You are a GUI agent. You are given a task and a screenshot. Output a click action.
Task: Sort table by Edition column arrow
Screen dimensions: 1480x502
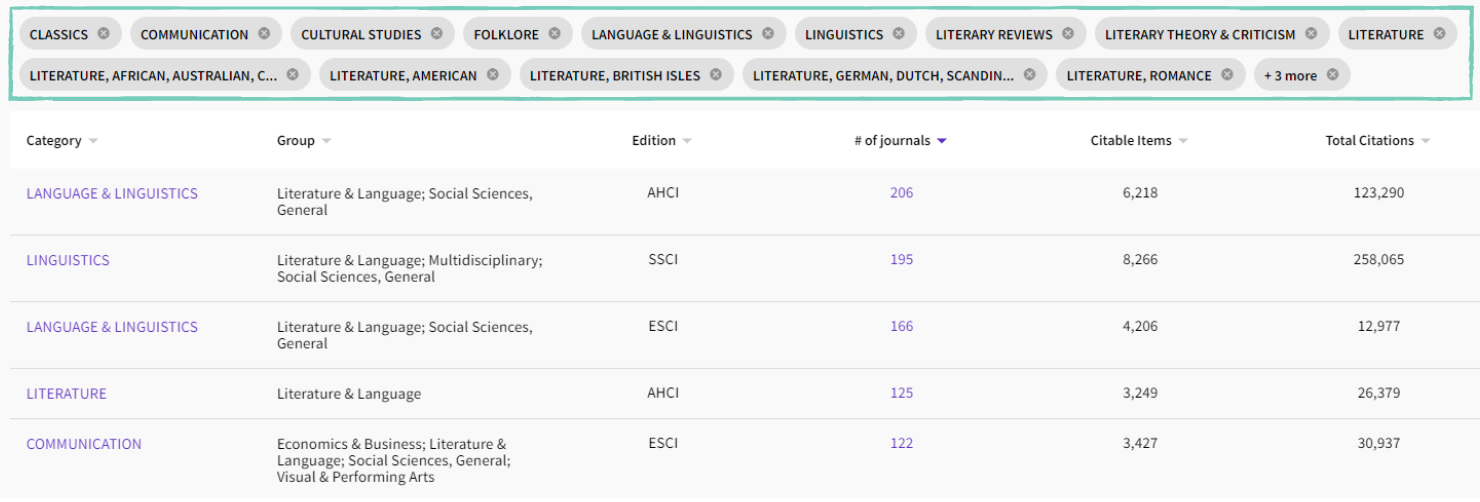[687, 141]
